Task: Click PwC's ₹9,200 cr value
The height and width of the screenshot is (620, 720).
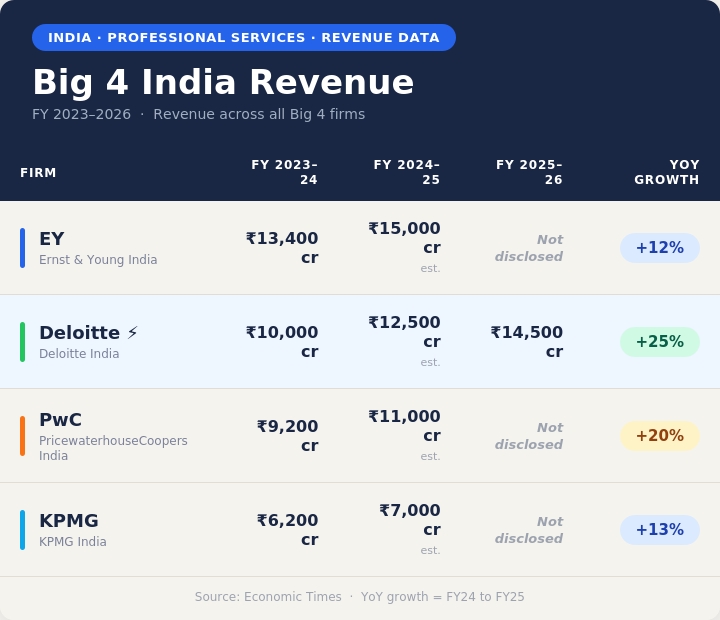Action: (x=287, y=436)
